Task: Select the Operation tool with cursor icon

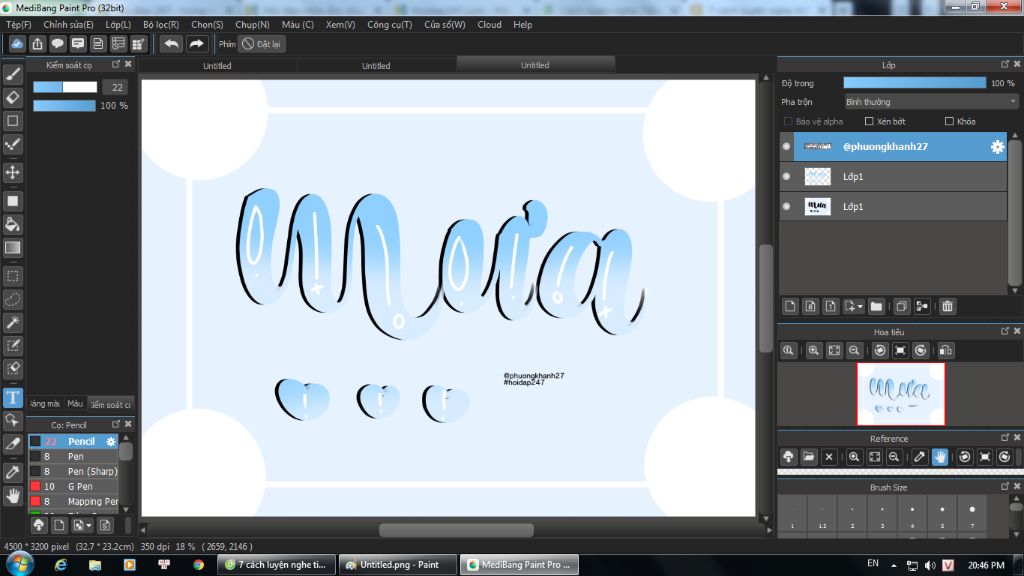Action: [x=12, y=420]
